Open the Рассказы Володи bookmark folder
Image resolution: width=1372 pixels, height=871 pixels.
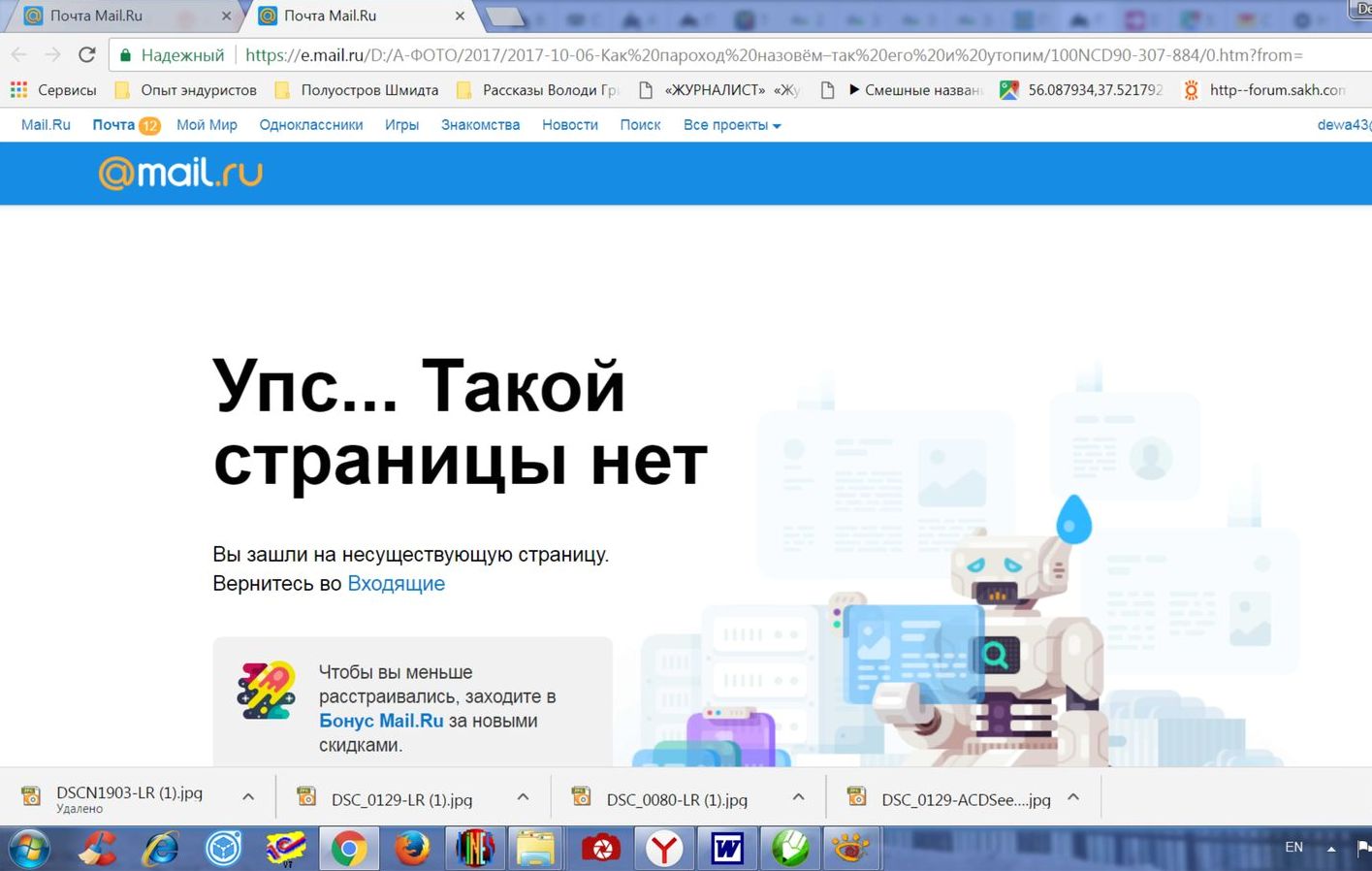click(537, 90)
